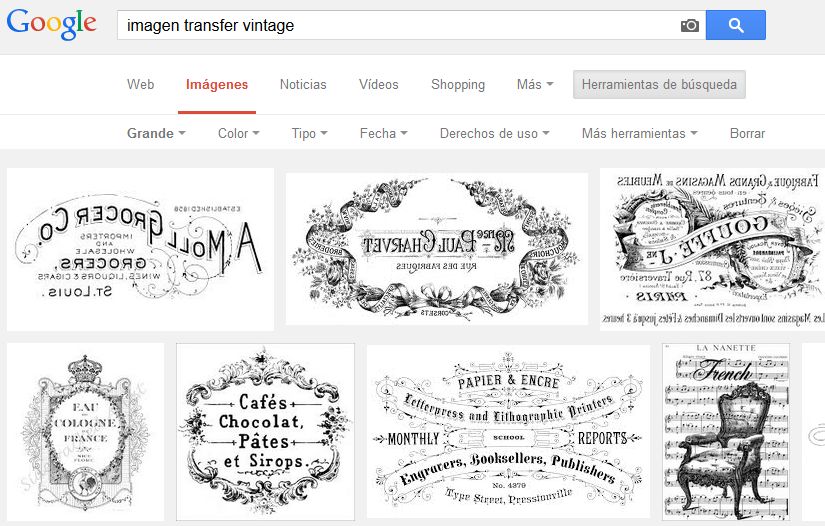
Task: Open the Paul Charvet floral frame image
Action: (437, 249)
